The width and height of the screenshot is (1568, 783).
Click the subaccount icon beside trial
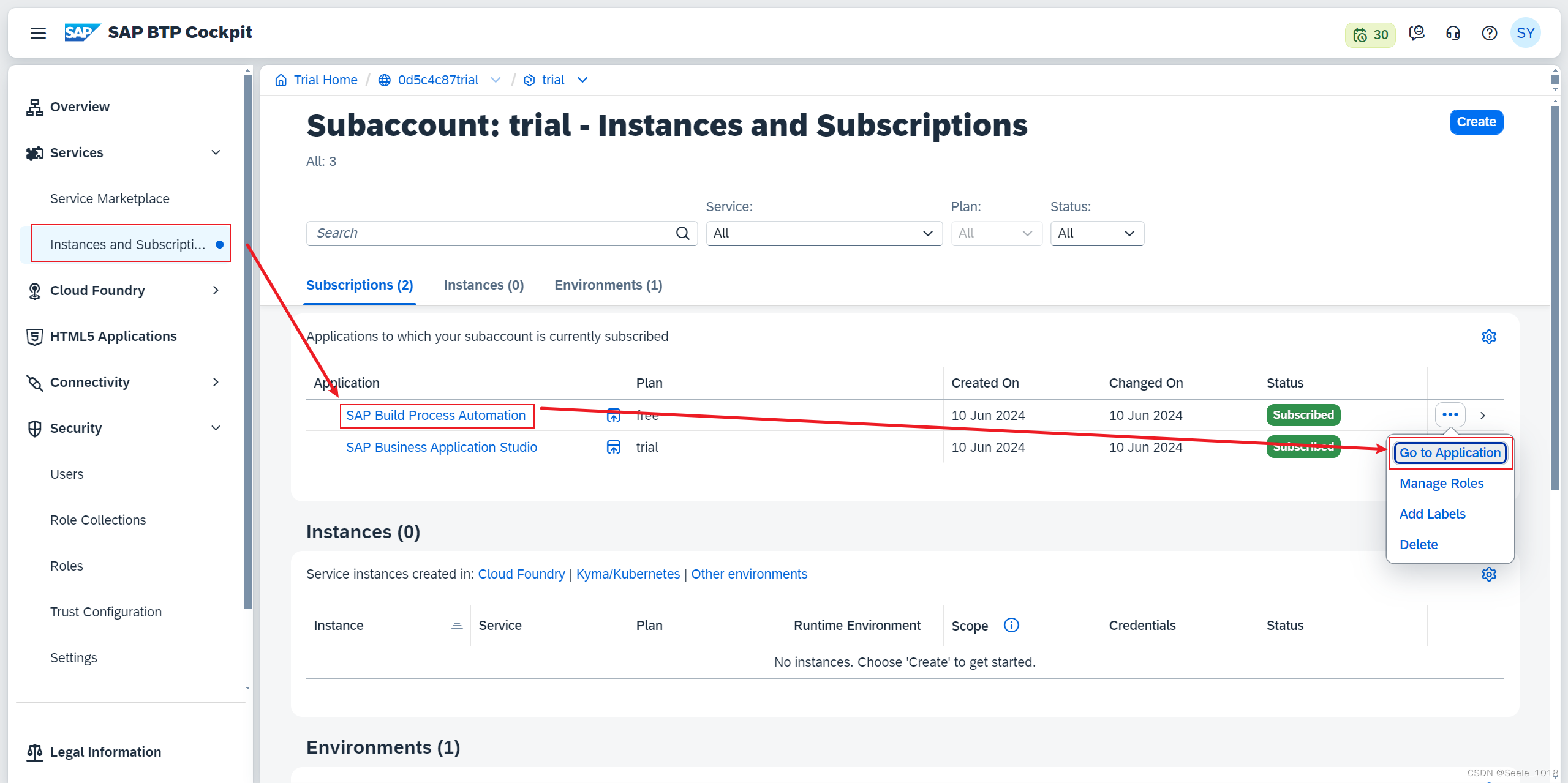click(x=529, y=80)
